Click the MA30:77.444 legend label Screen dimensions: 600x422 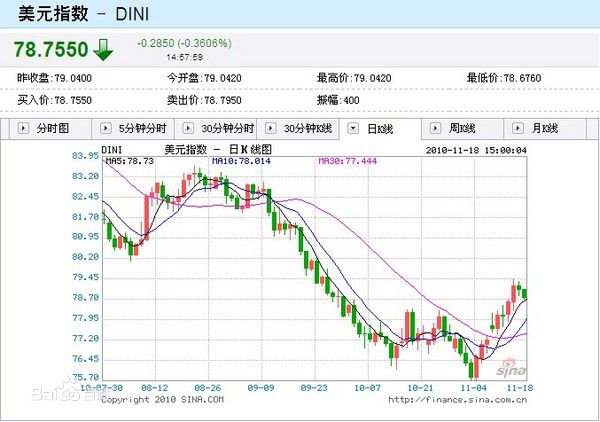(x=347, y=161)
